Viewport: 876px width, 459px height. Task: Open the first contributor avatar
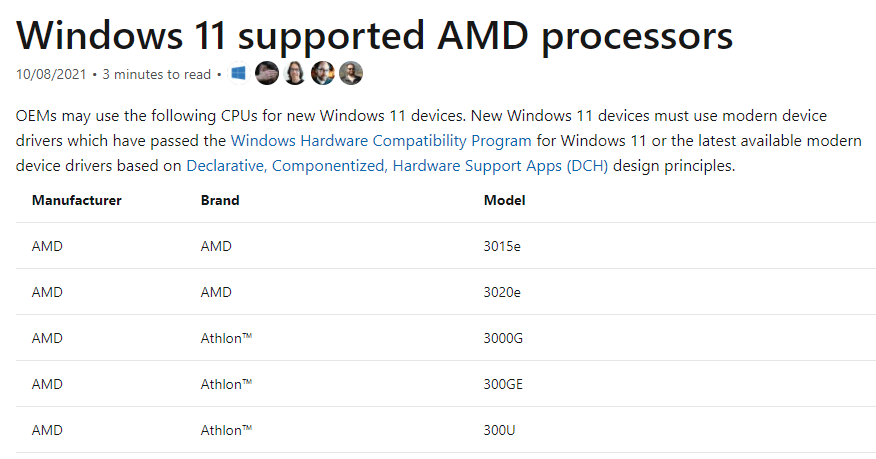(x=266, y=73)
